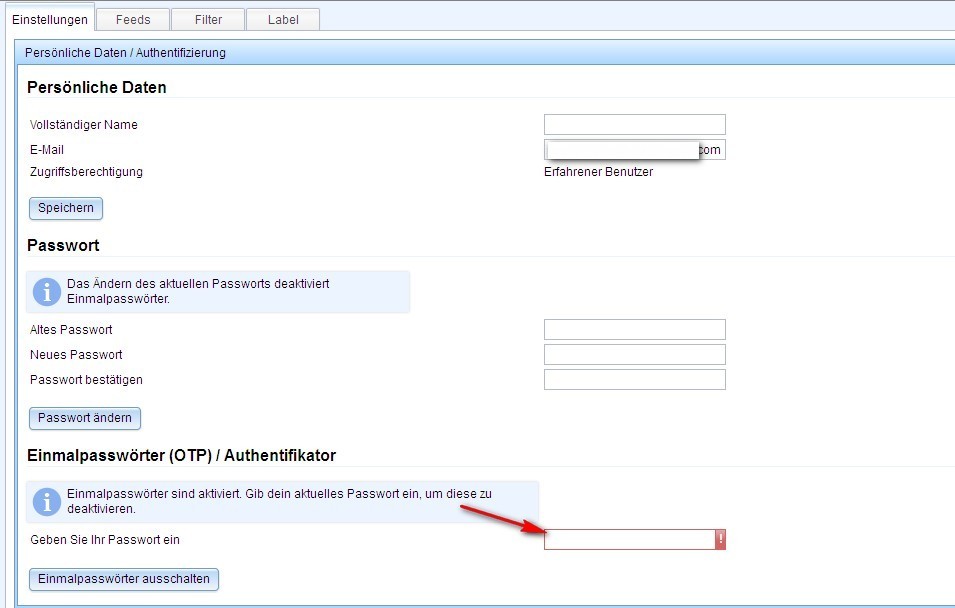955x608 pixels.
Task: Click into the E-Mail input field
Action: pos(634,150)
